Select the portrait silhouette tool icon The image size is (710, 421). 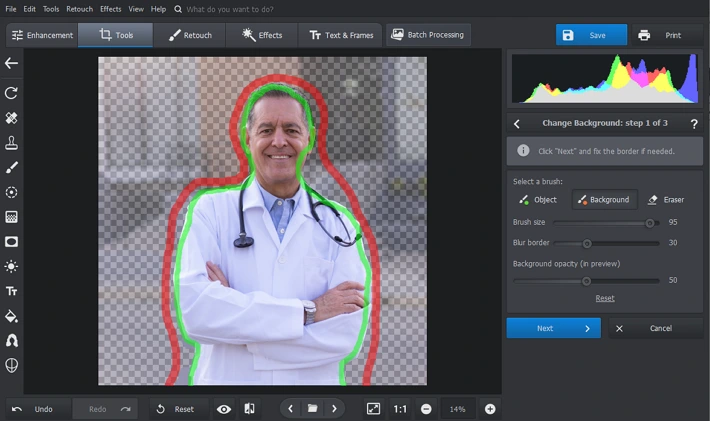pos(12,340)
